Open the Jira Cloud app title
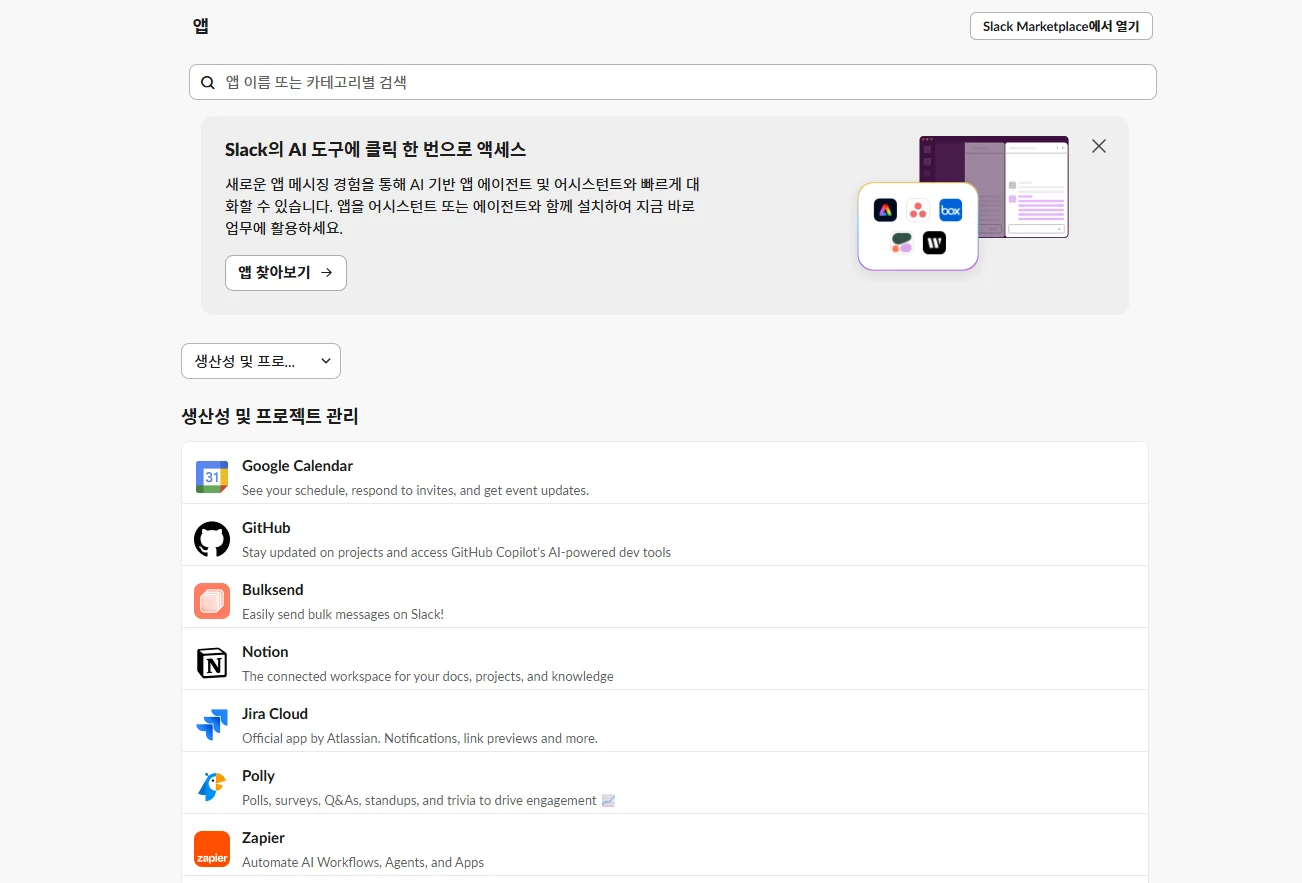The width and height of the screenshot is (1302, 883). (275, 714)
